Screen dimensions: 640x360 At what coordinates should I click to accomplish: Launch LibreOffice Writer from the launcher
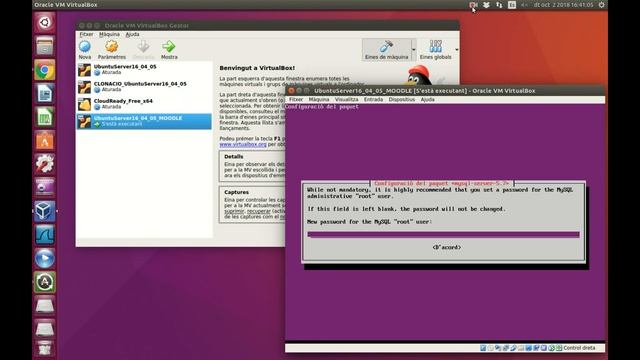pyautogui.click(x=44, y=93)
